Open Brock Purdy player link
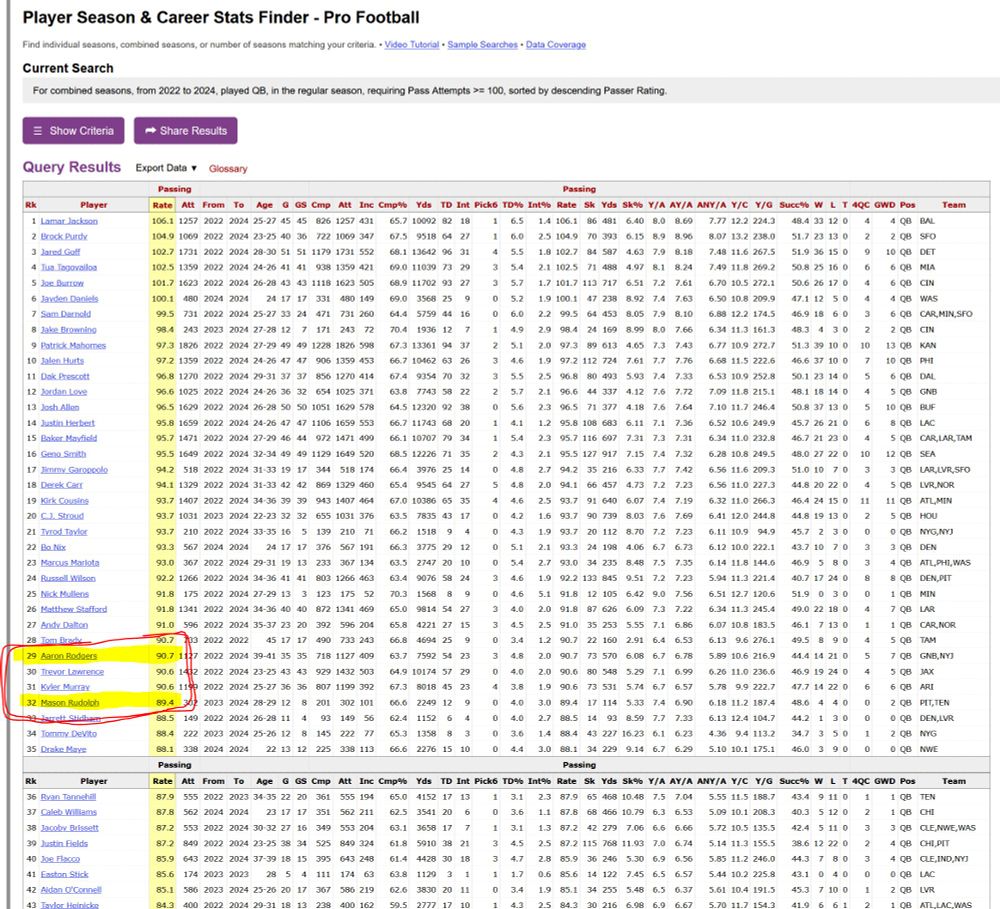 (64, 236)
